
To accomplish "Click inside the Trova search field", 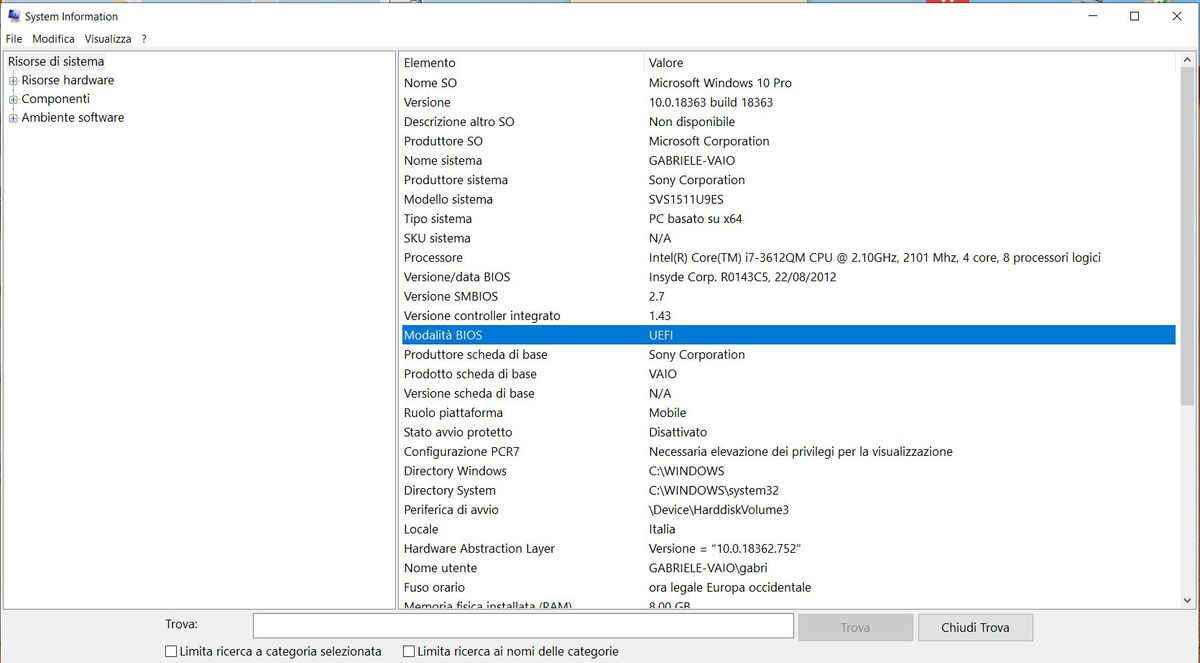I will [522, 627].
